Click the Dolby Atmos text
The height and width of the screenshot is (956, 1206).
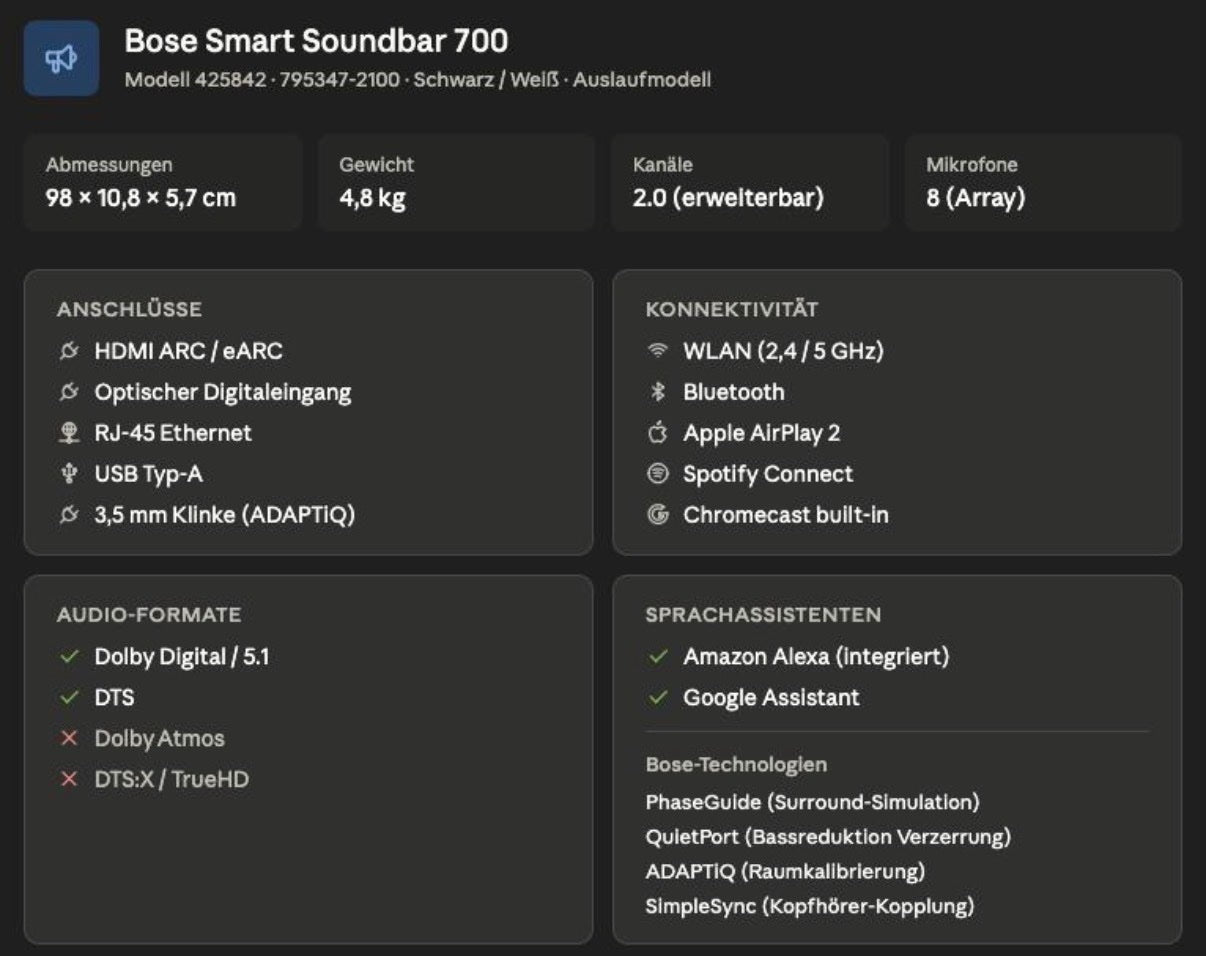click(x=160, y=739)
